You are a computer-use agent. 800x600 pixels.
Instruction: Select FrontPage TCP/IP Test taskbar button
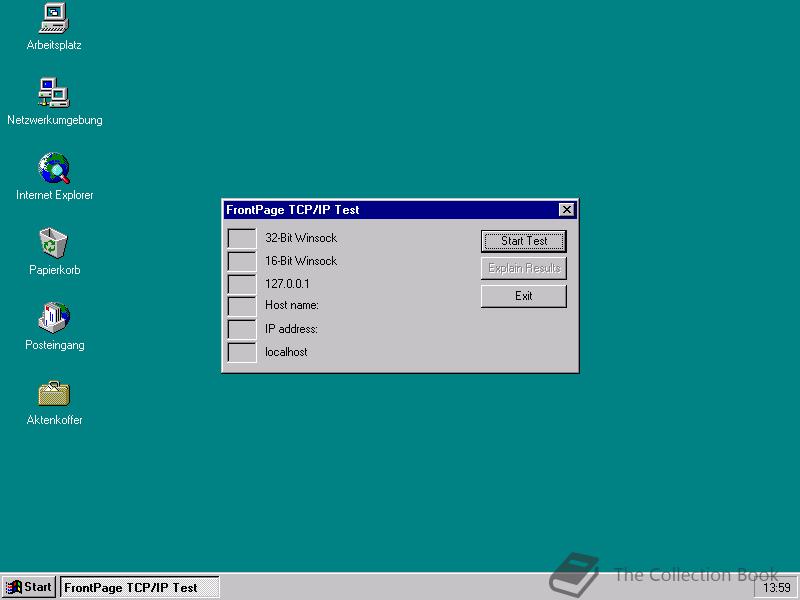click(x=140, y=587)
